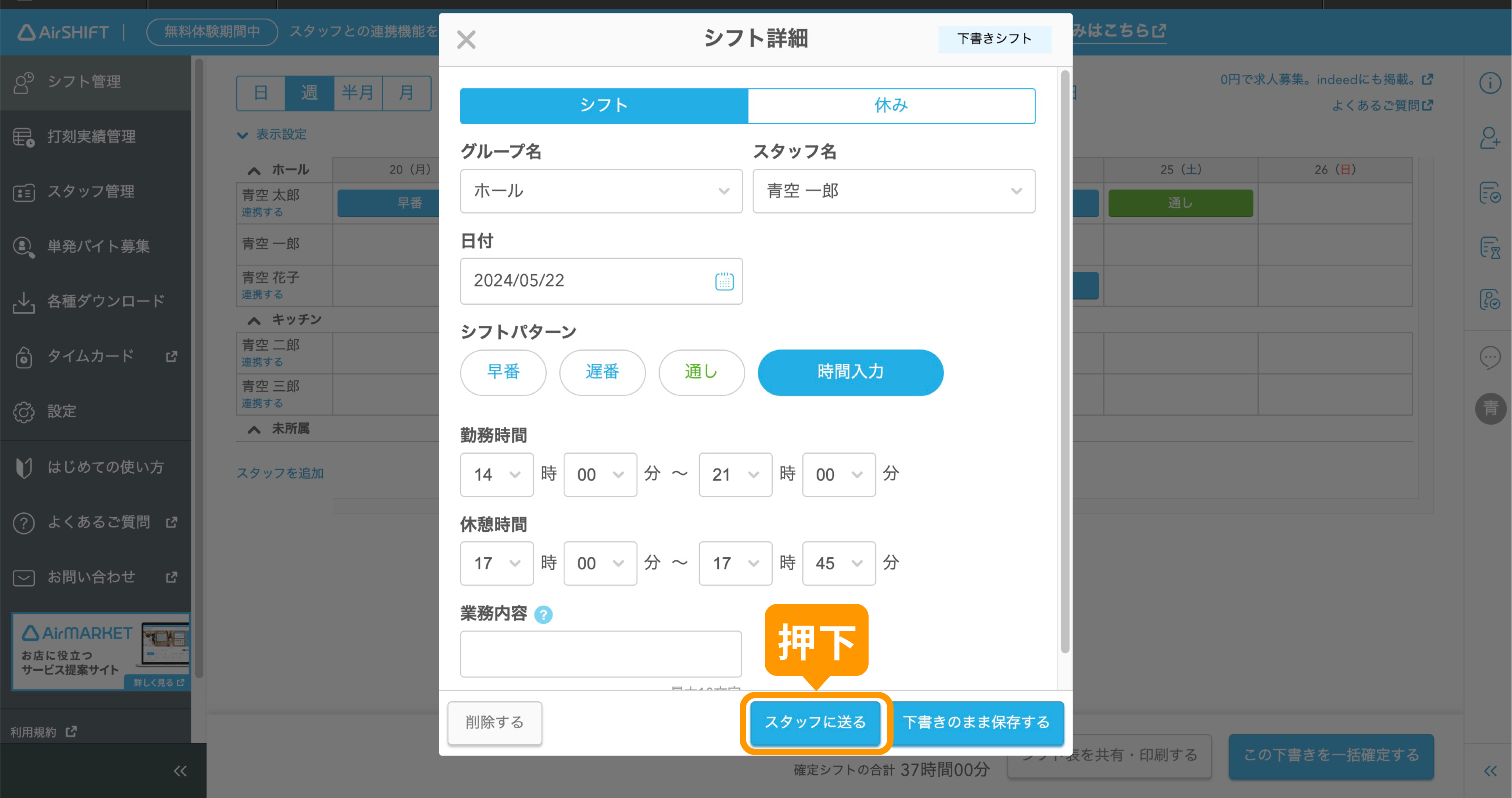Click the AirSHIFT logo
This screenshot has width=1512, height=798.
(63, 32)
